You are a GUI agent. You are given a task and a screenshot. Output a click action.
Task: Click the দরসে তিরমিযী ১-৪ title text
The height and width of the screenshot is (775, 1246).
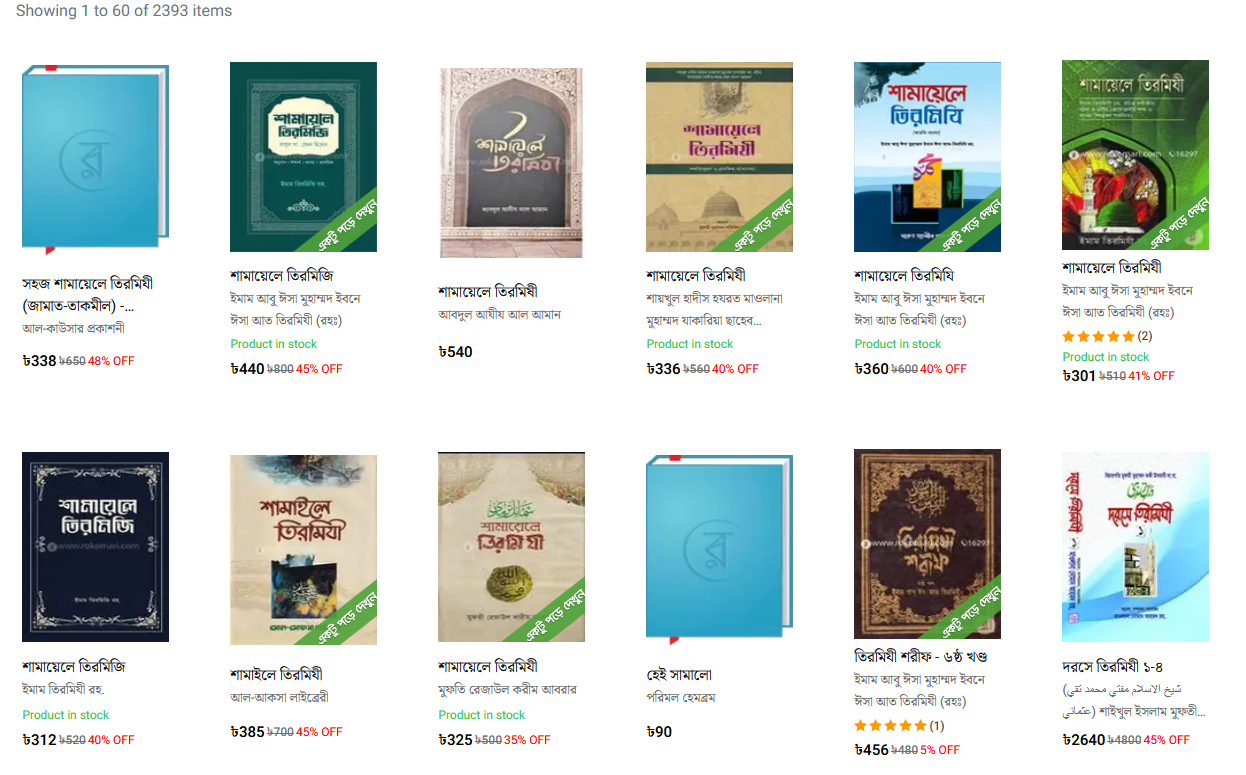click(x=1112, y=666)
